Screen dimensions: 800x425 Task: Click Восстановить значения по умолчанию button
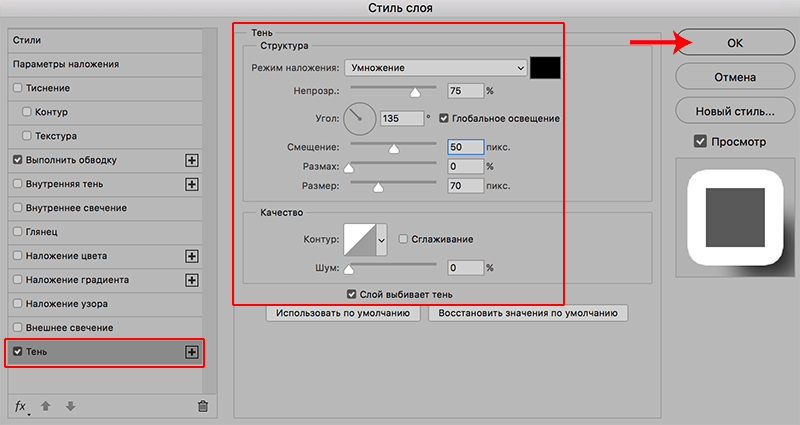[x=528, y=313]
